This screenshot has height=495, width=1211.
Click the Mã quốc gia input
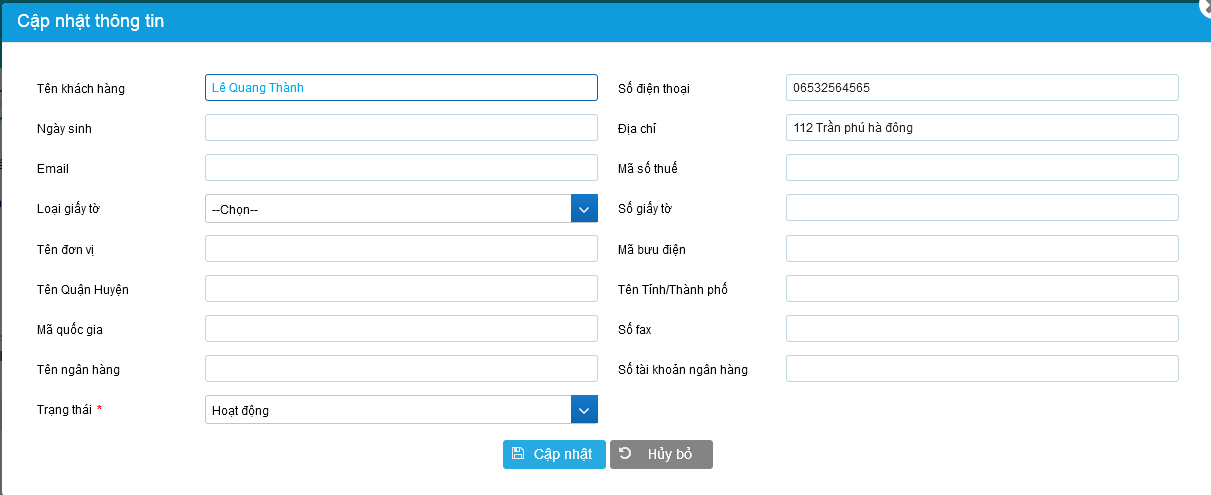[400, 329]
